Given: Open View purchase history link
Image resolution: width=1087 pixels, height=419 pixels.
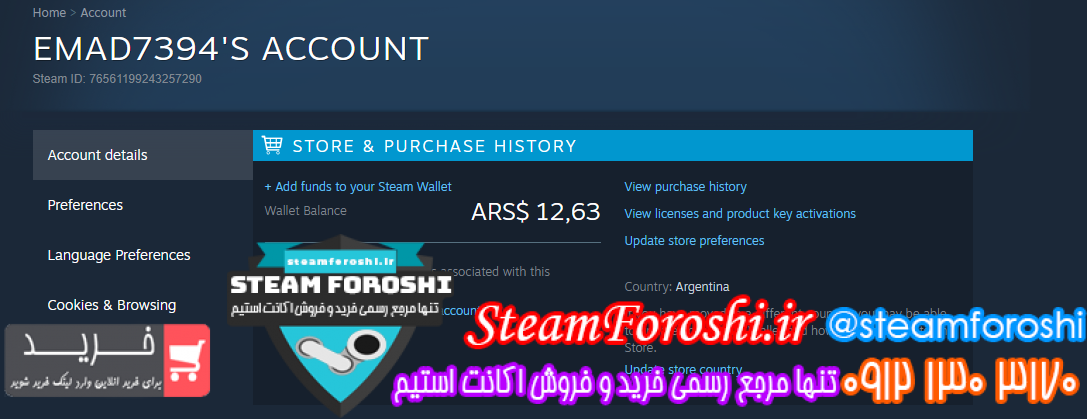Looking at the screenshot, I should (685, 187).
